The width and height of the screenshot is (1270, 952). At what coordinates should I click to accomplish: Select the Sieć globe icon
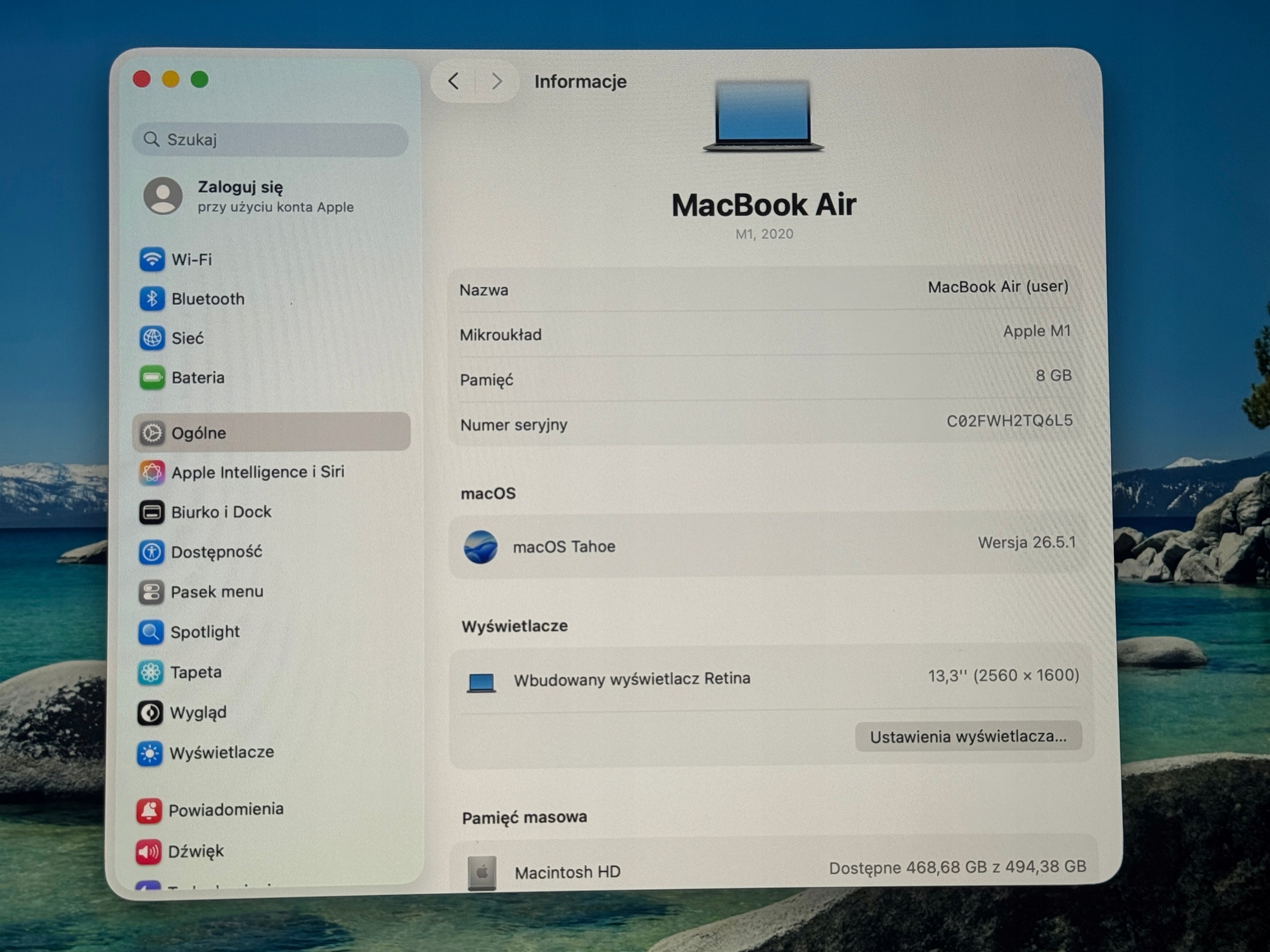coord(152,338)
